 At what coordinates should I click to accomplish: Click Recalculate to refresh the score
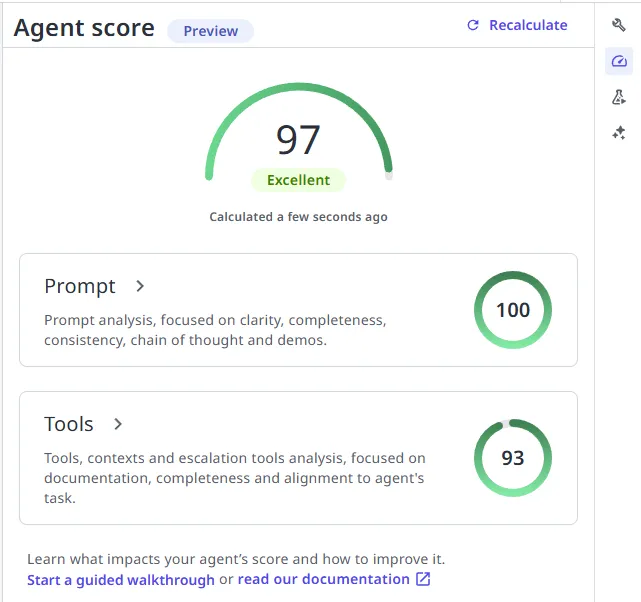[517, 25]
